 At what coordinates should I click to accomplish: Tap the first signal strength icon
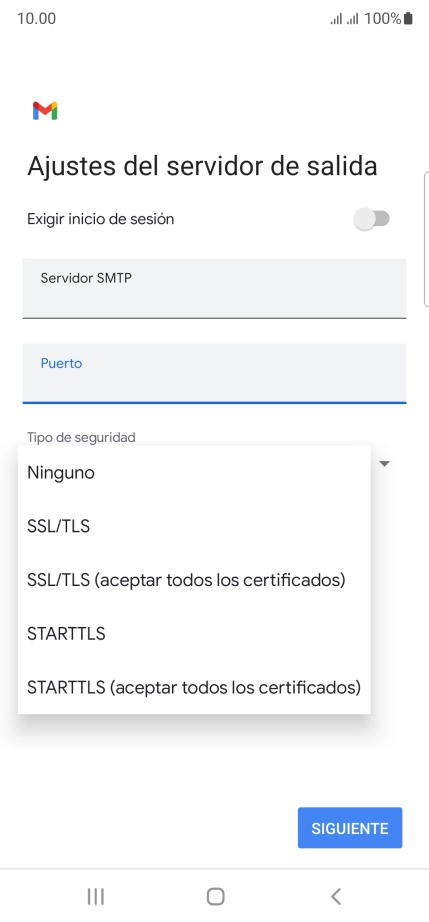[336, 19]
